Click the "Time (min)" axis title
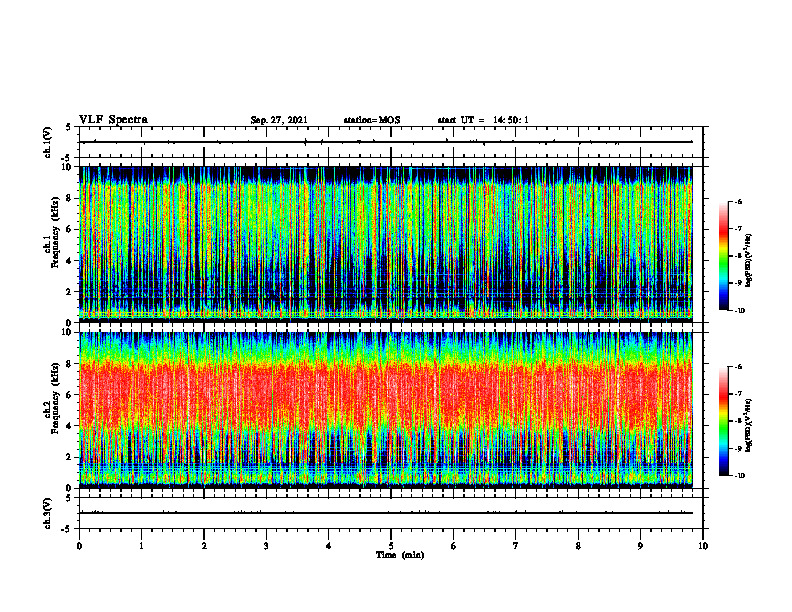 point(400,555)
